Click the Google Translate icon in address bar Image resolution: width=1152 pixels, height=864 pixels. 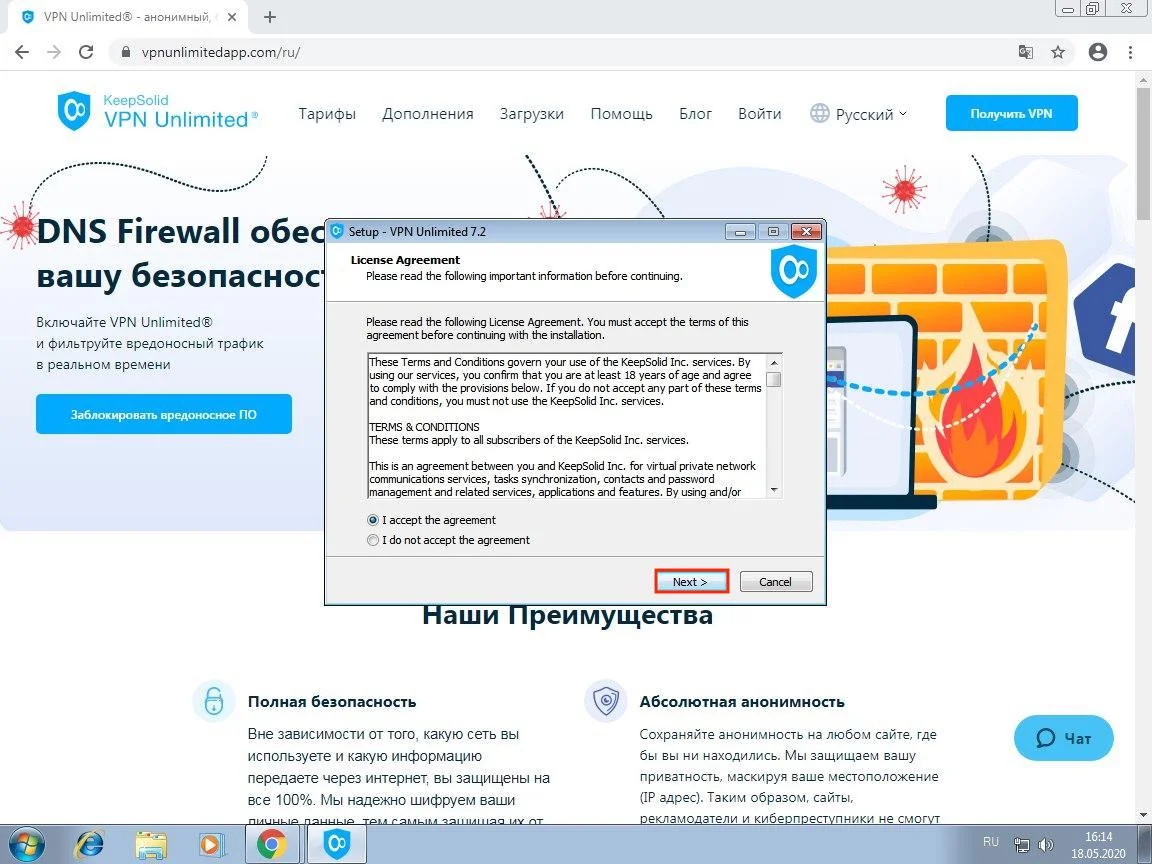point(1026,52)
